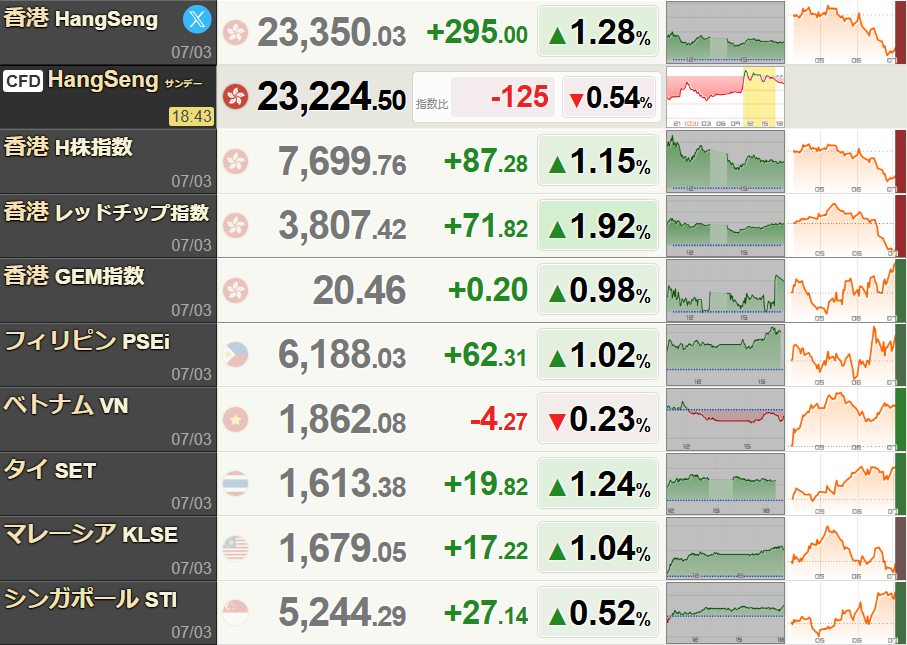Viewport: 907px width, 645px height.
Task: Click Philippines flag in PSEi row
Action: (x=235, y=355)
